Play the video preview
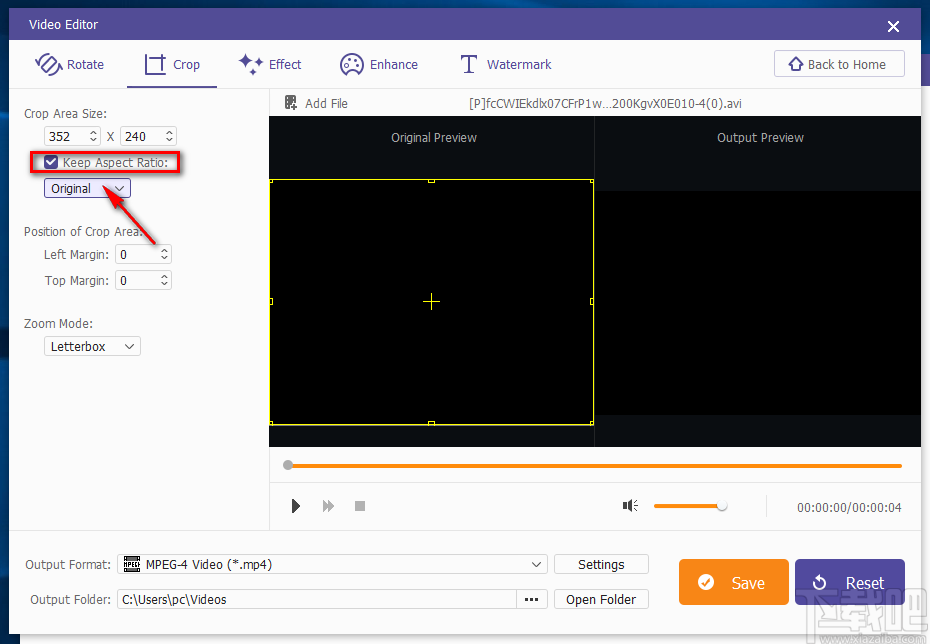Screen dimensions: 930x644 (295, 506)
